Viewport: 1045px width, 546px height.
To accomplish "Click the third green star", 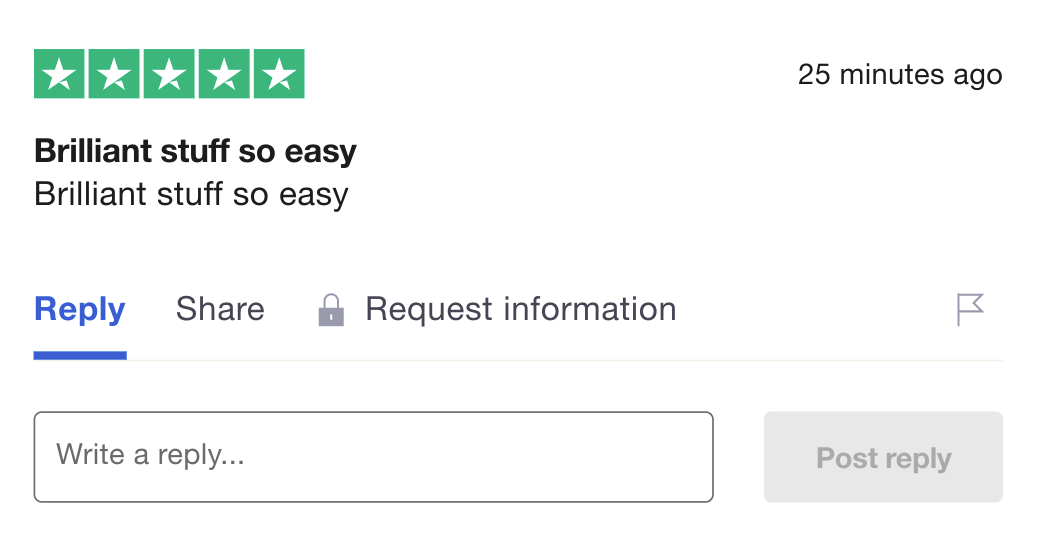I will [x=169, y=74].
